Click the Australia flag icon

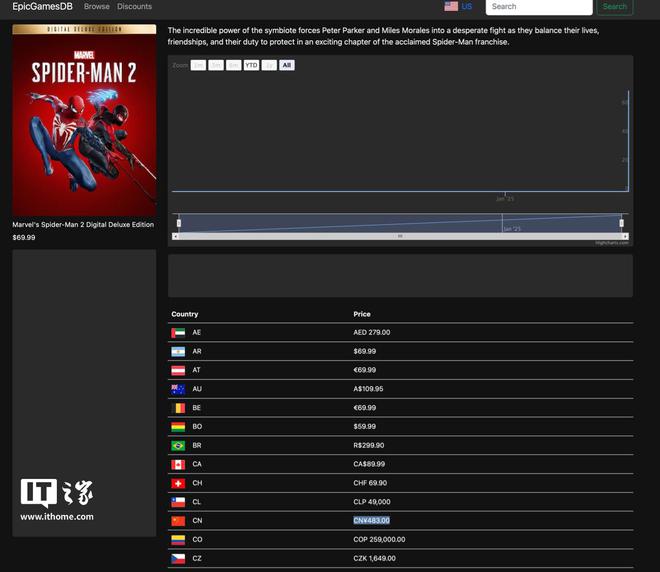click(x=178, y=389)
